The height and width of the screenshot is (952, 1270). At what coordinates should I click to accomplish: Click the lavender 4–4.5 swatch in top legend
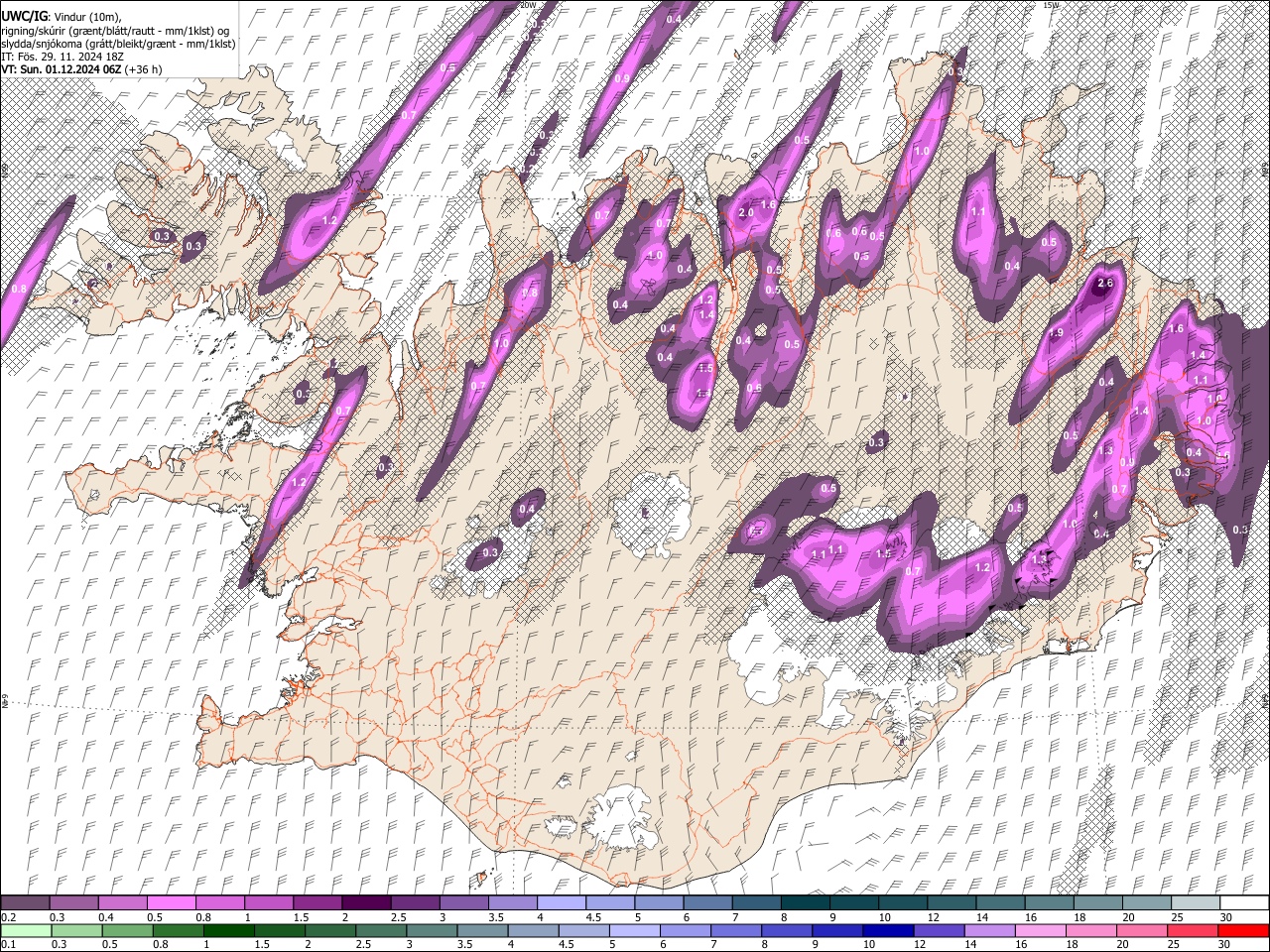[562, 903]
